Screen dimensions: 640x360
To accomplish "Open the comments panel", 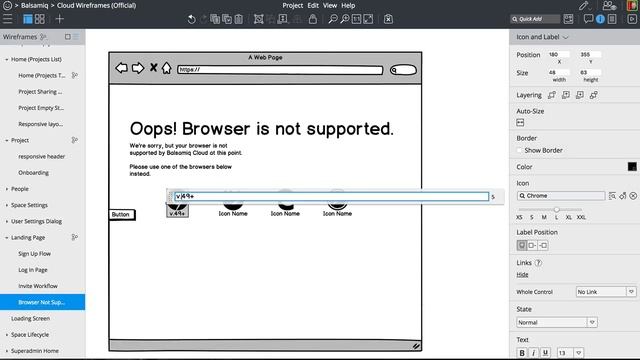I will pos(588,19).
